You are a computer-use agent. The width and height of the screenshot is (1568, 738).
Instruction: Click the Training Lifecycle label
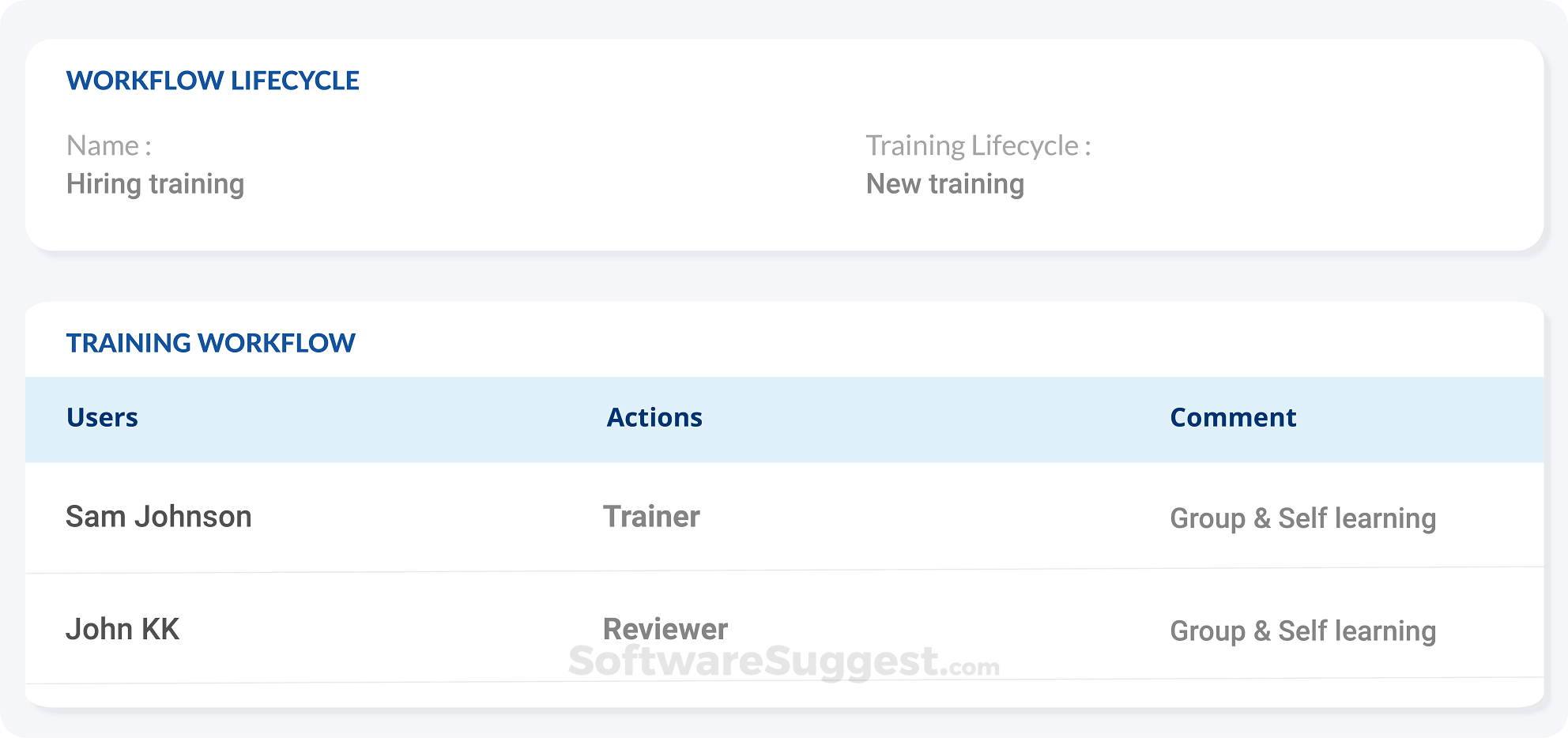click(x=980, y=145)
